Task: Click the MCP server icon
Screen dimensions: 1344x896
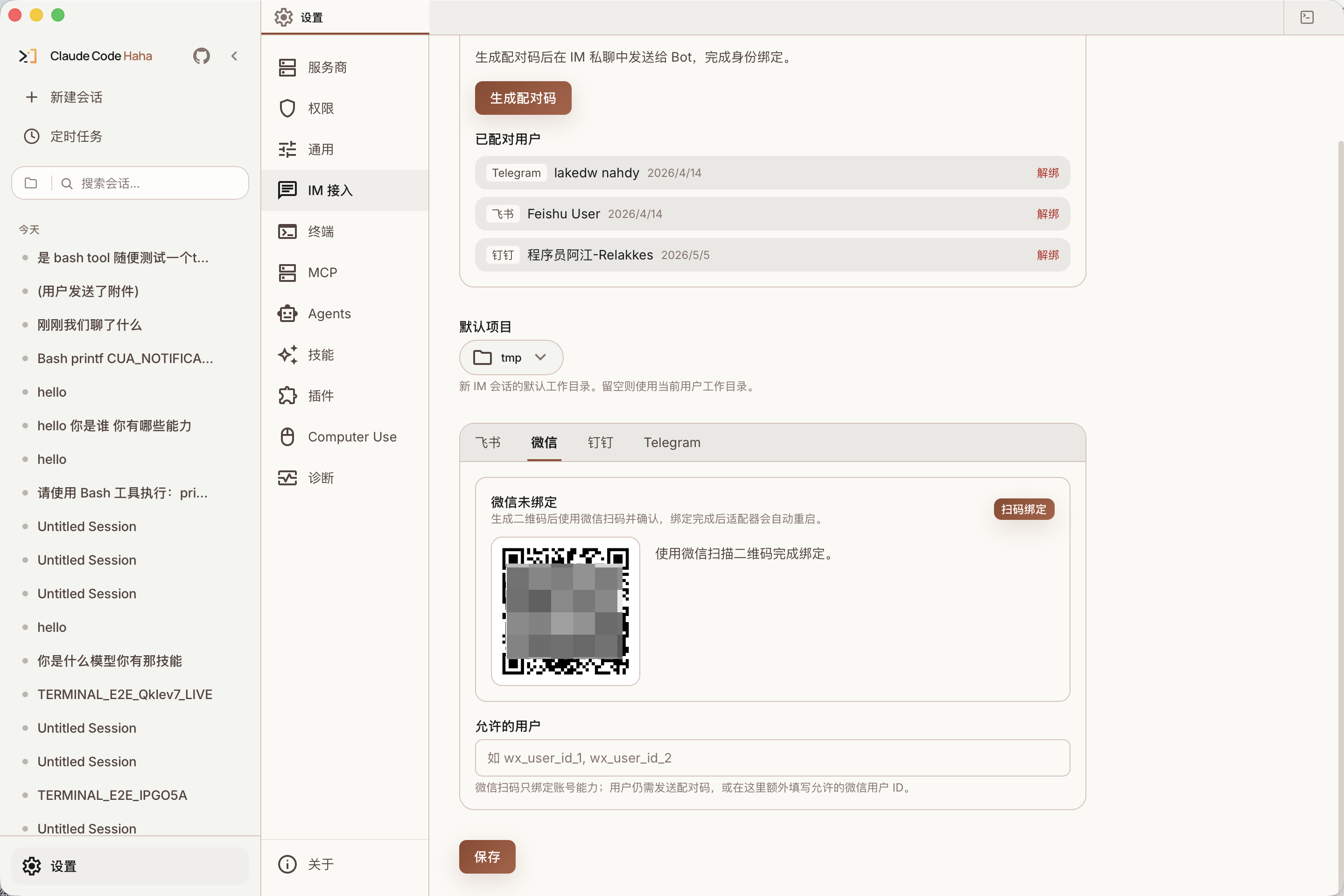Action: (x=287, y=273)
